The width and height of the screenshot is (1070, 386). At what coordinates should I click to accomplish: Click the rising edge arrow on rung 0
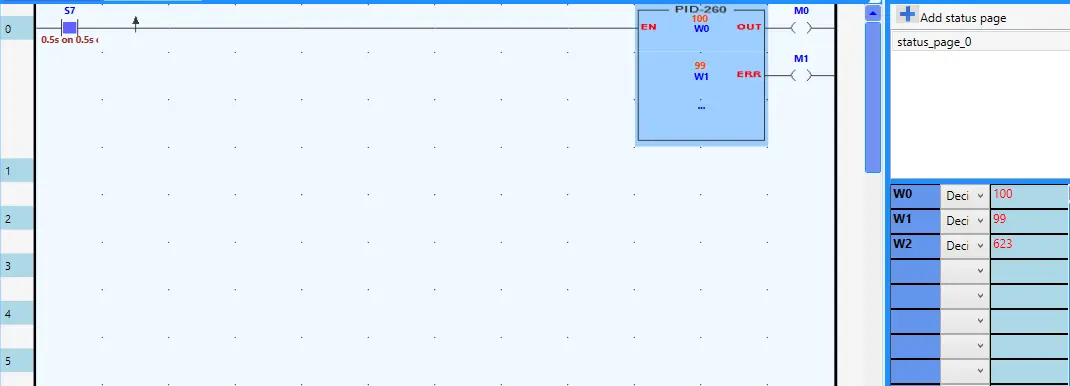pos(135,25)
